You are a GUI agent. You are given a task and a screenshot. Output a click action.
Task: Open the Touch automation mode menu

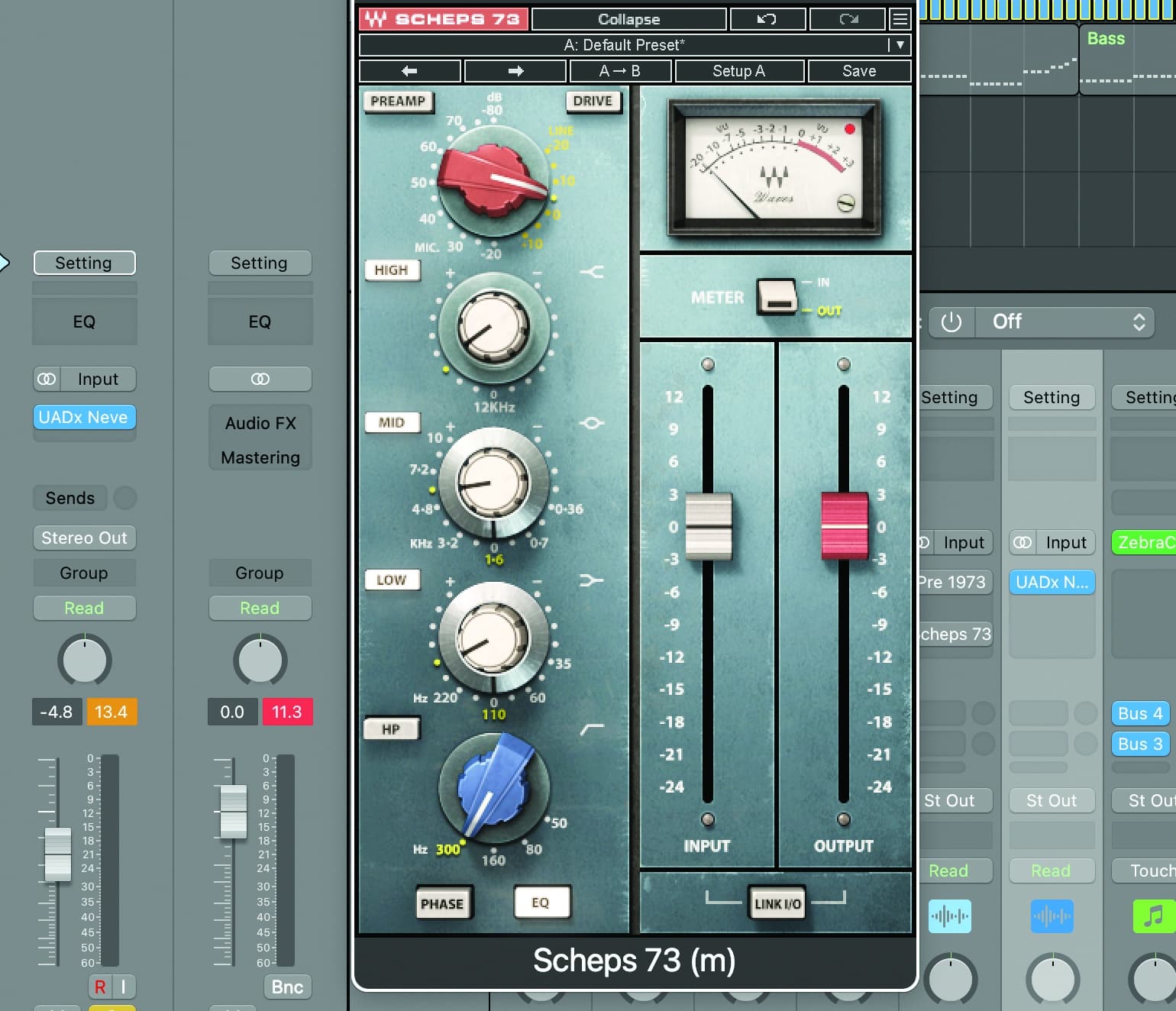point(1143,870)
